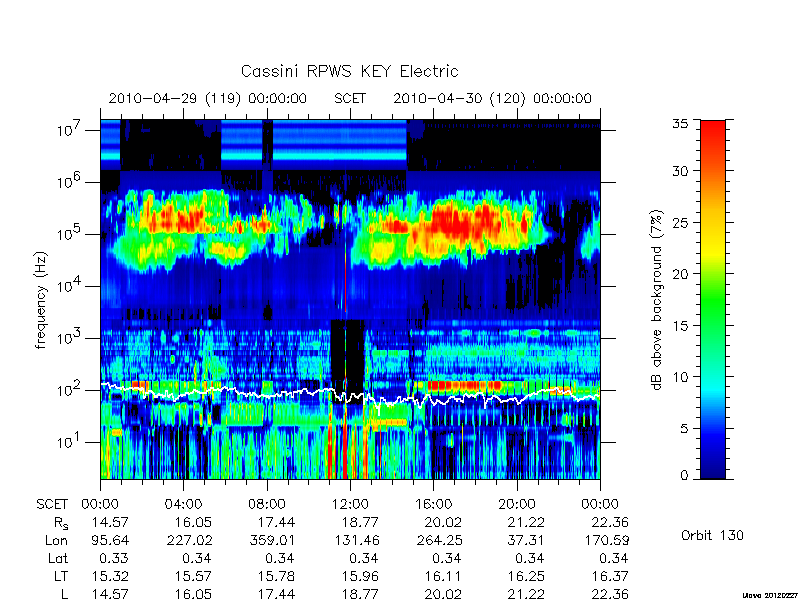Click the LT value 15.78
This screenshot has width=800, height=600.
tap(277, 576)
